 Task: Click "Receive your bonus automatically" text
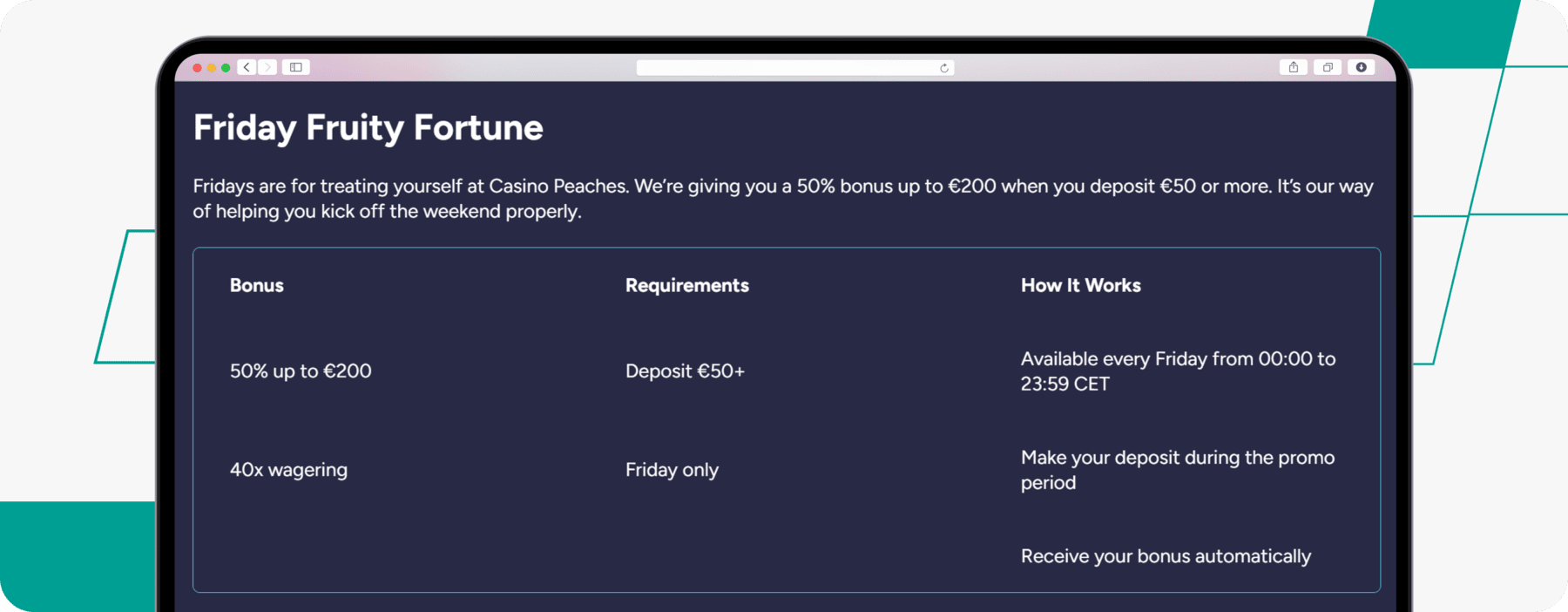click(1166, 556)
